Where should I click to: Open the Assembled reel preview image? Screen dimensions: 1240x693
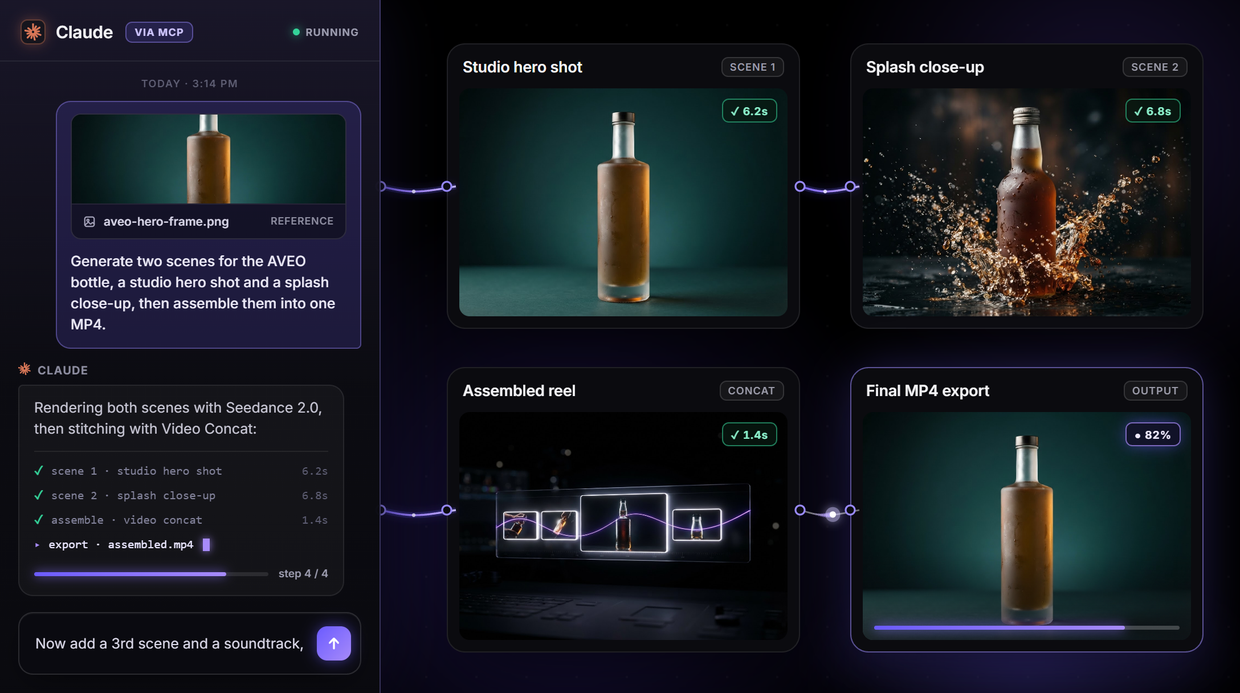click(x=623, y=527)
